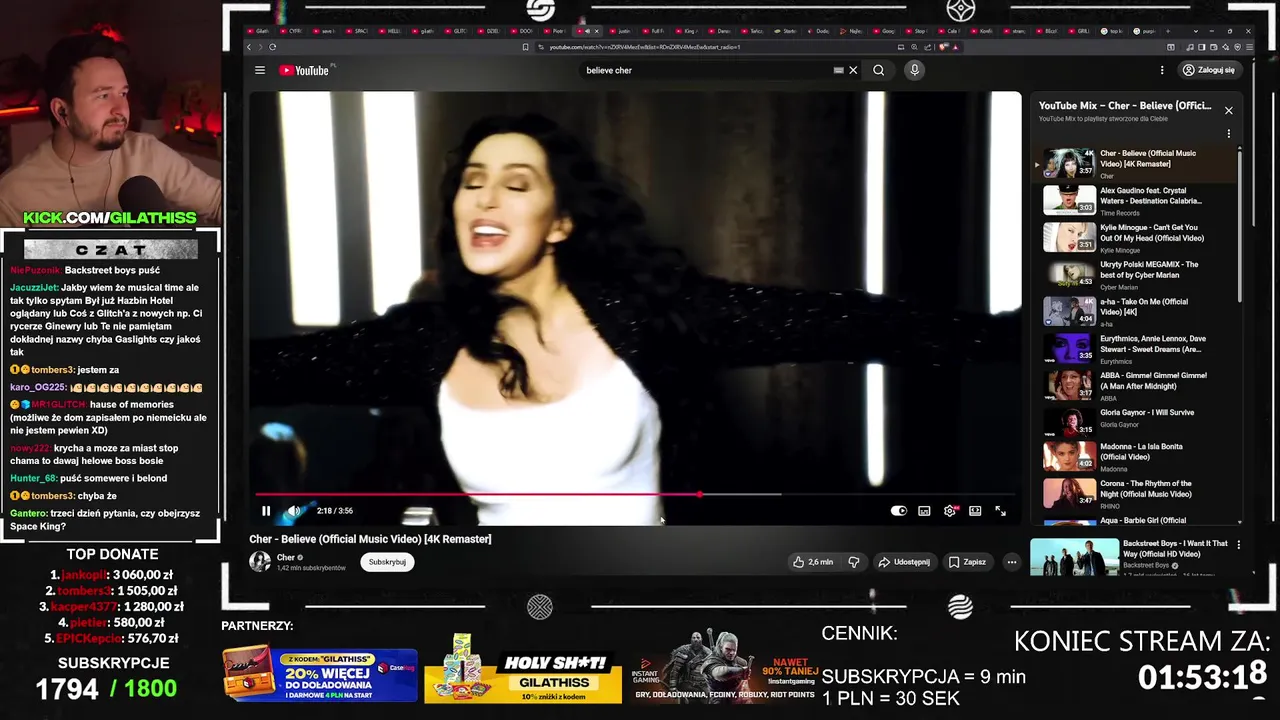Click the HOLY SH*T! GILATHISS partner banner
Screen dimensions: 1280x720
523,670
